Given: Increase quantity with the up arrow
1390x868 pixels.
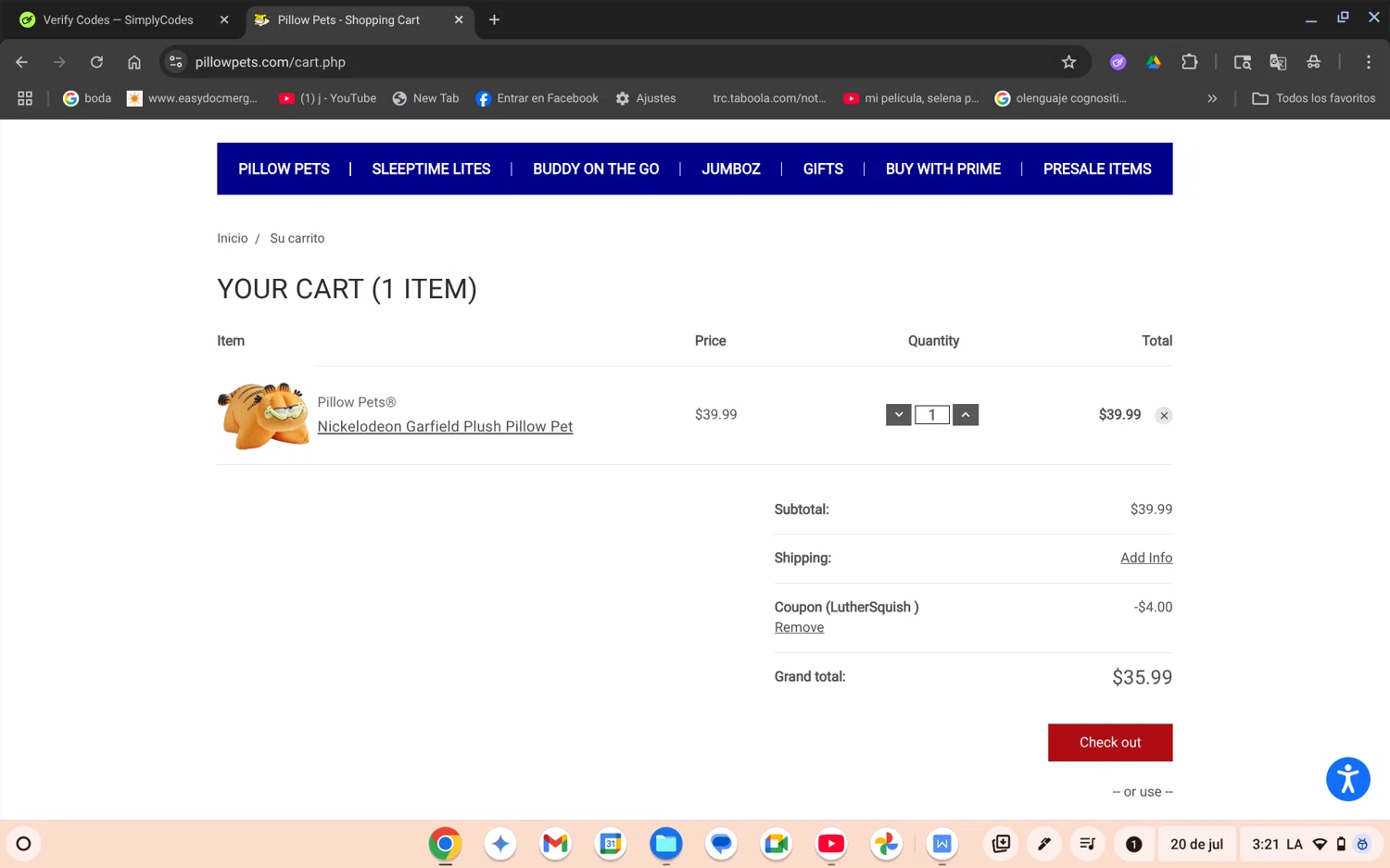Looking at the screenshot, I should [x=966, y=415].
